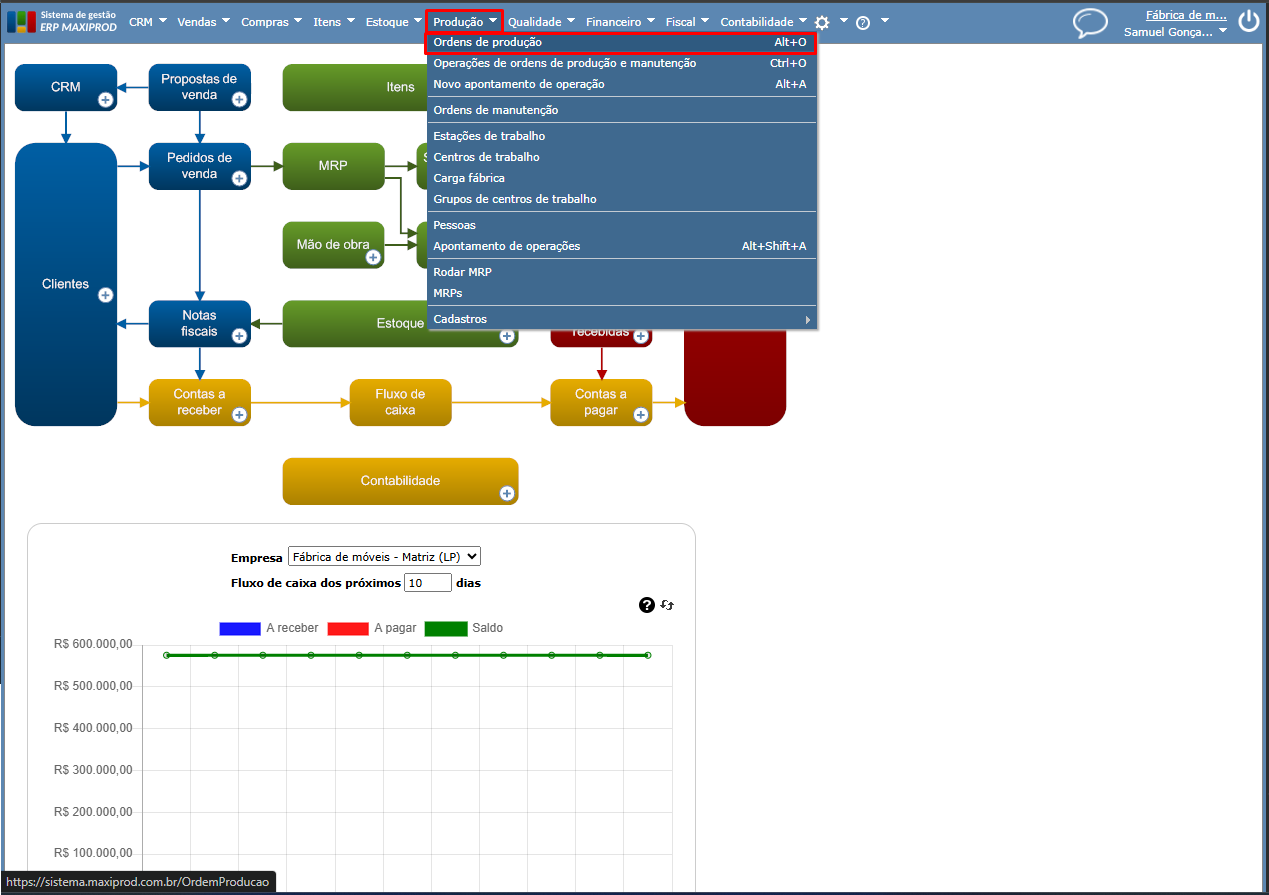
Task: Click the plus icon on Contabilidade box
Action: coord(507,493)
